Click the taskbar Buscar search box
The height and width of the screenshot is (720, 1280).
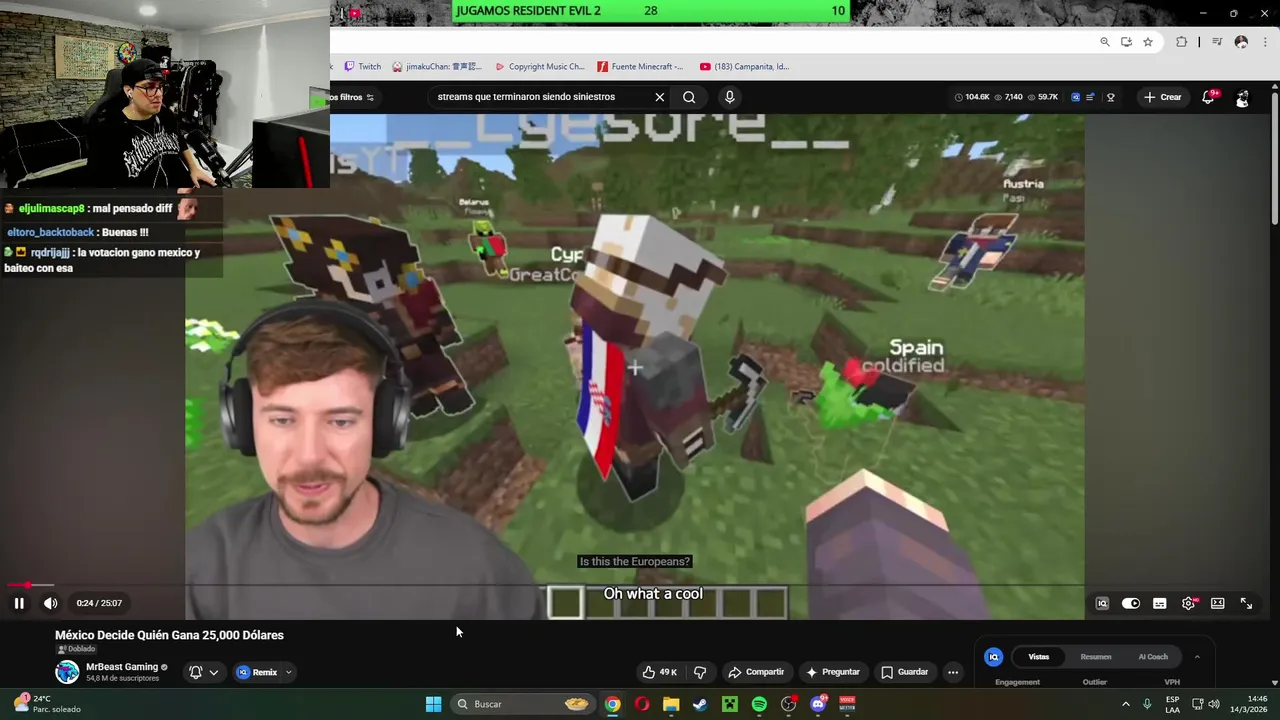tap(523, 704)
